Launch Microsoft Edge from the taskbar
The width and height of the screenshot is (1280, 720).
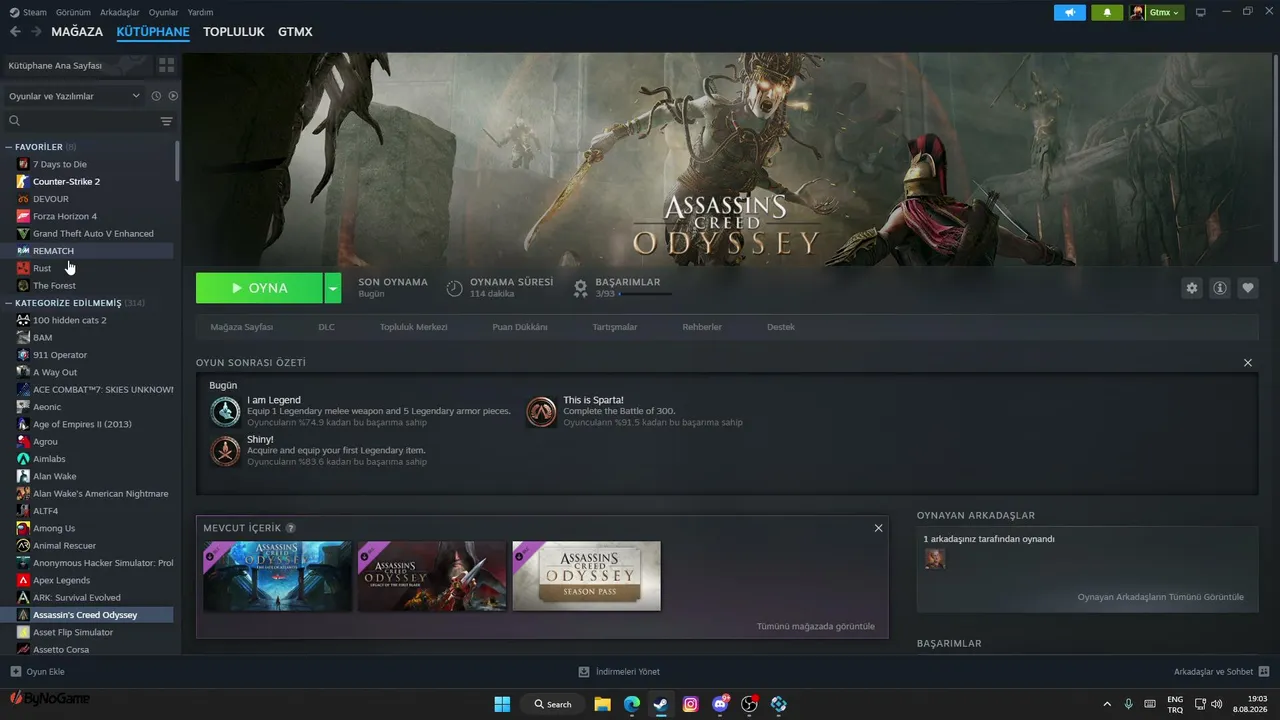(632, 704)
